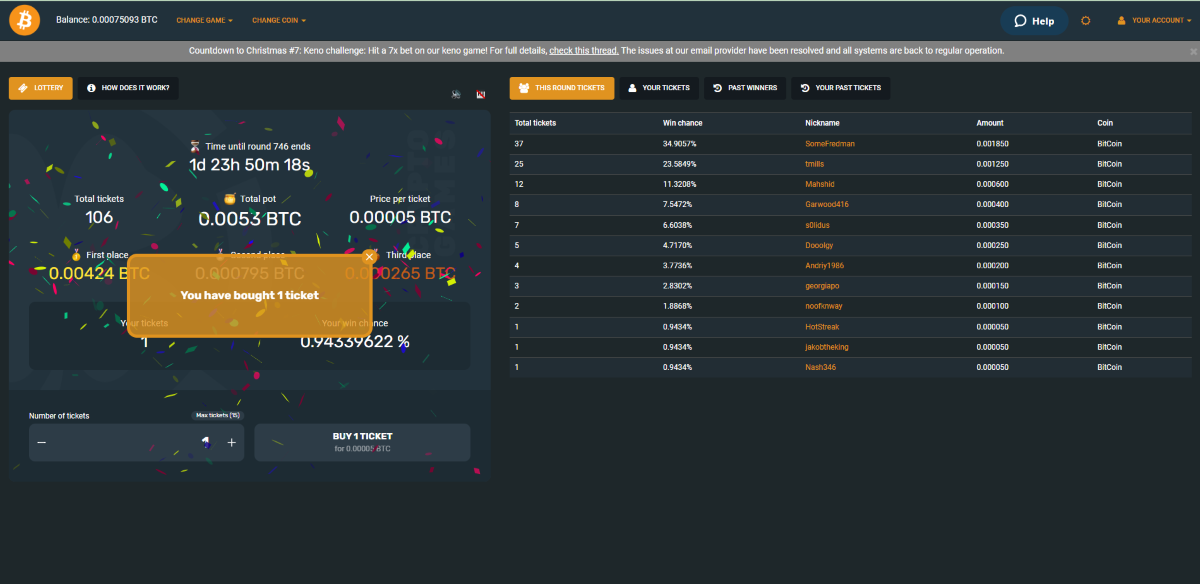Open the How Does It Work tab
The height and width of the screenshot is (584, 1200).
tap(128, 88)
